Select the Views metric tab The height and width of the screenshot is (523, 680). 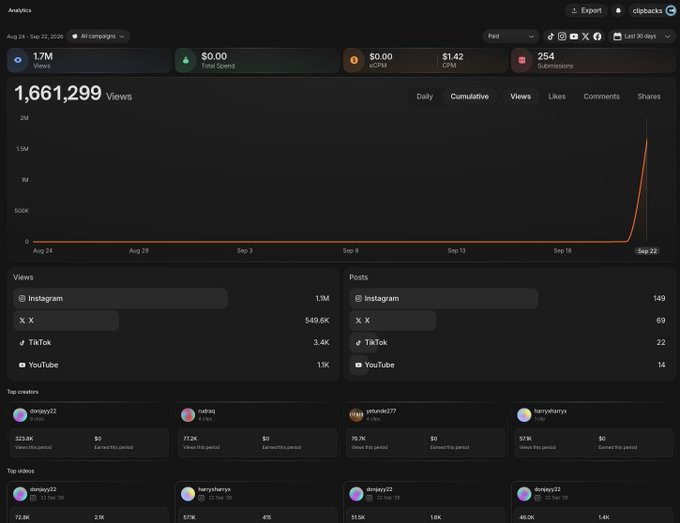pyautogui.click(x=520, y=96)
